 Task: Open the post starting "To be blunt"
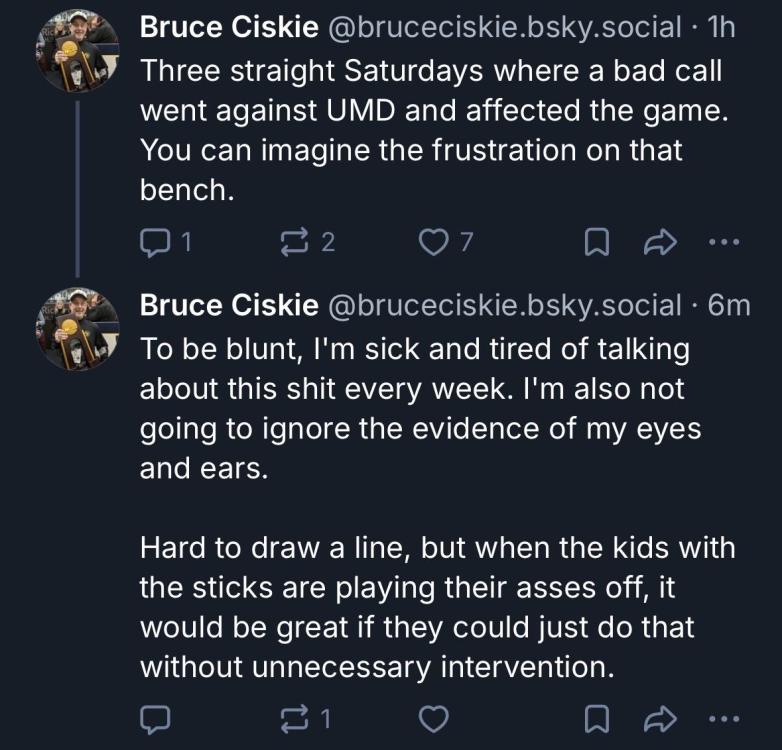(430, 410)
